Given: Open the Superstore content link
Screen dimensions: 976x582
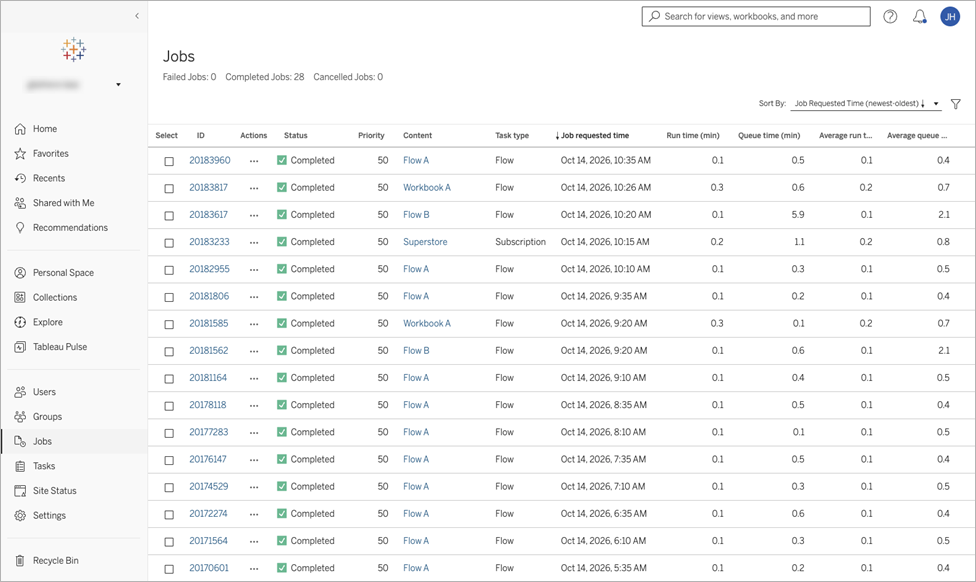Looking at the screenshot, I should click(x=425, y=242).
